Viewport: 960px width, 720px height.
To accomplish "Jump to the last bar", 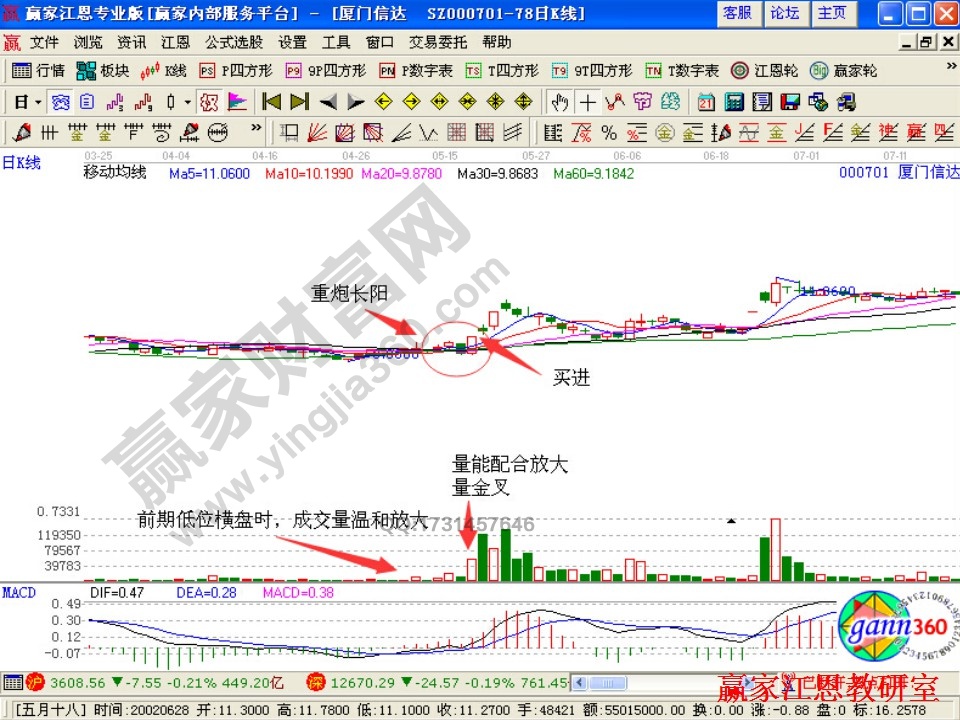I will [x=299, y=102].
